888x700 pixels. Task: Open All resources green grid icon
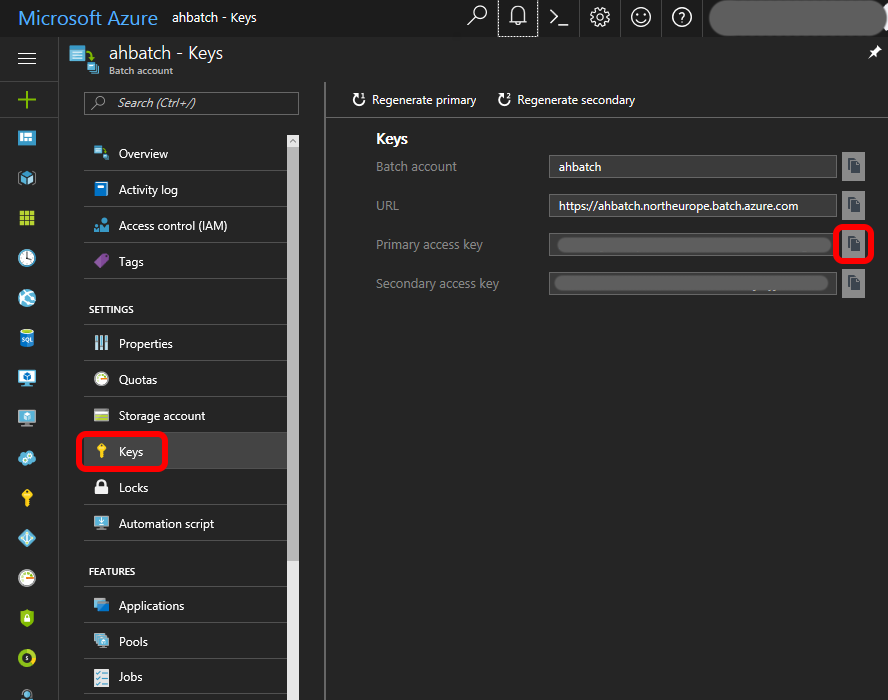click(27, 218)
